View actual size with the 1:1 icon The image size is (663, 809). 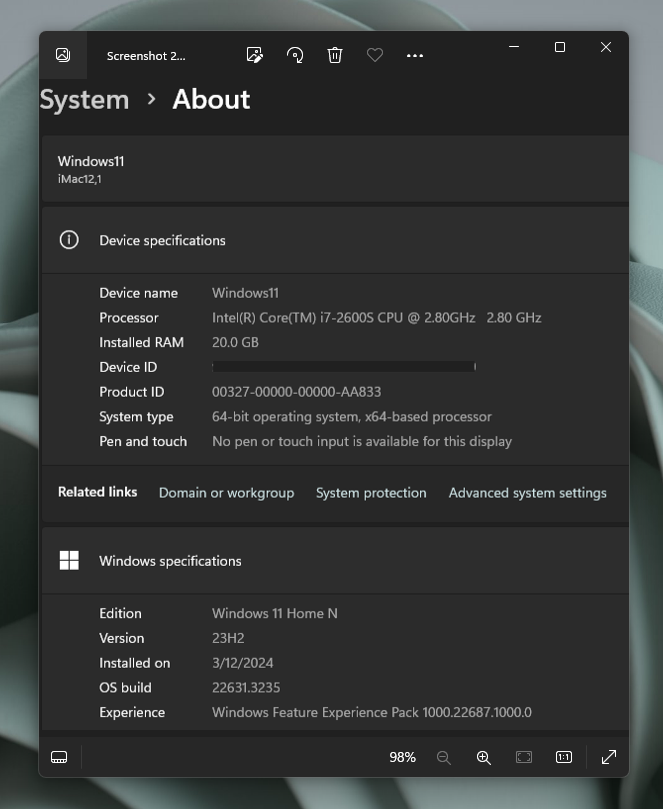[564, 757]
